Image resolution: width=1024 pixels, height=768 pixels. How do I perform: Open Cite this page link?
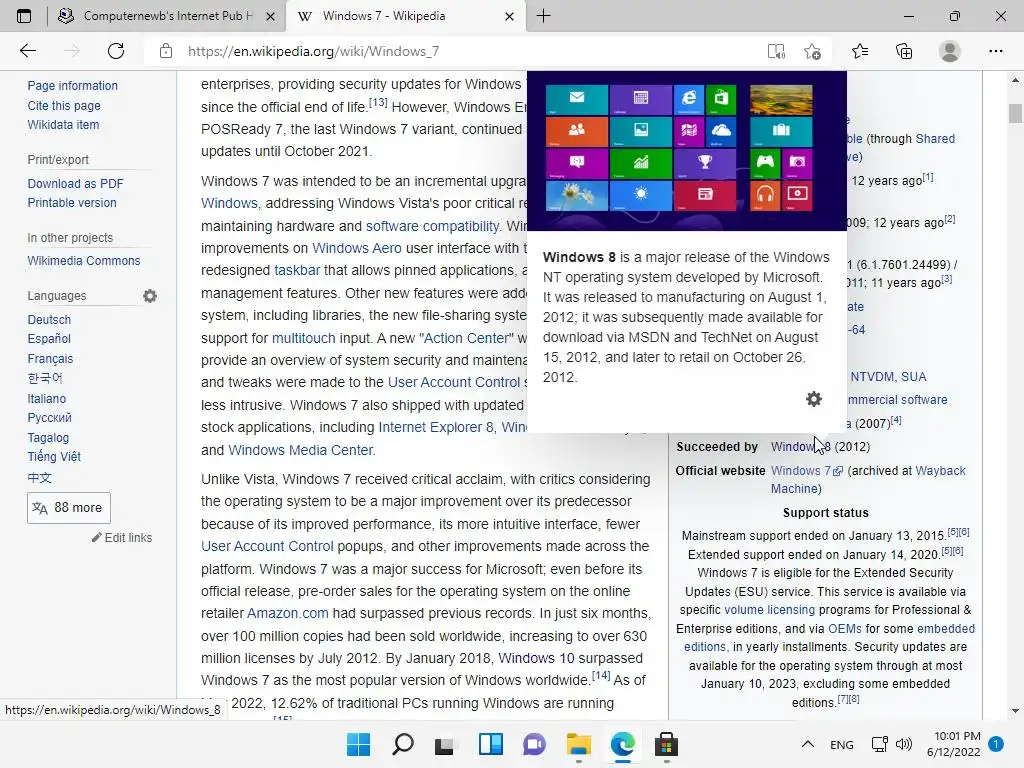pyautogui.click(x=64, y=105)
